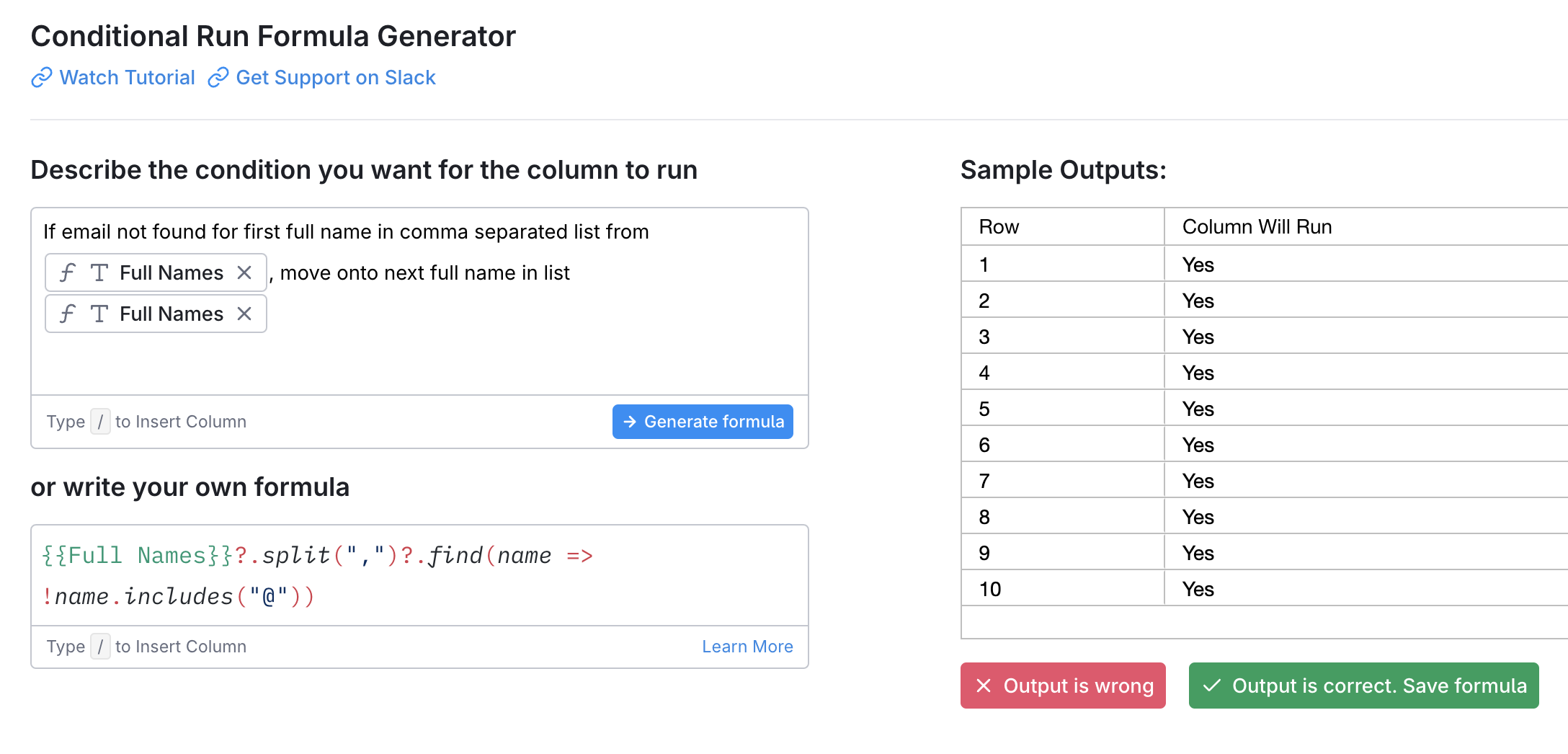
Task: Remove the second Full Names column chip
Action: (244, 314)
